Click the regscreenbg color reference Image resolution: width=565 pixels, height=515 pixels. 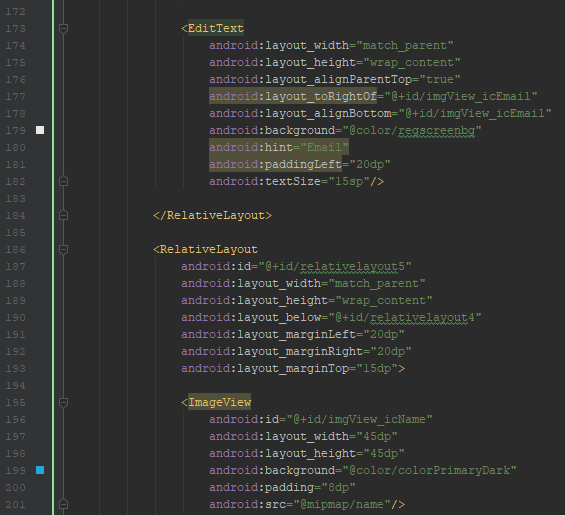point(436,130)
